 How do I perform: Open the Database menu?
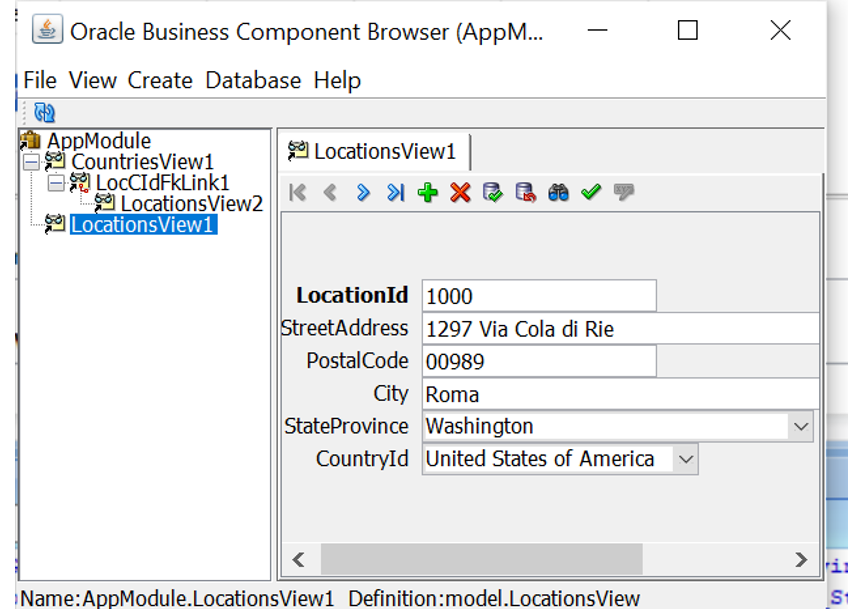[x=253, y=80]
